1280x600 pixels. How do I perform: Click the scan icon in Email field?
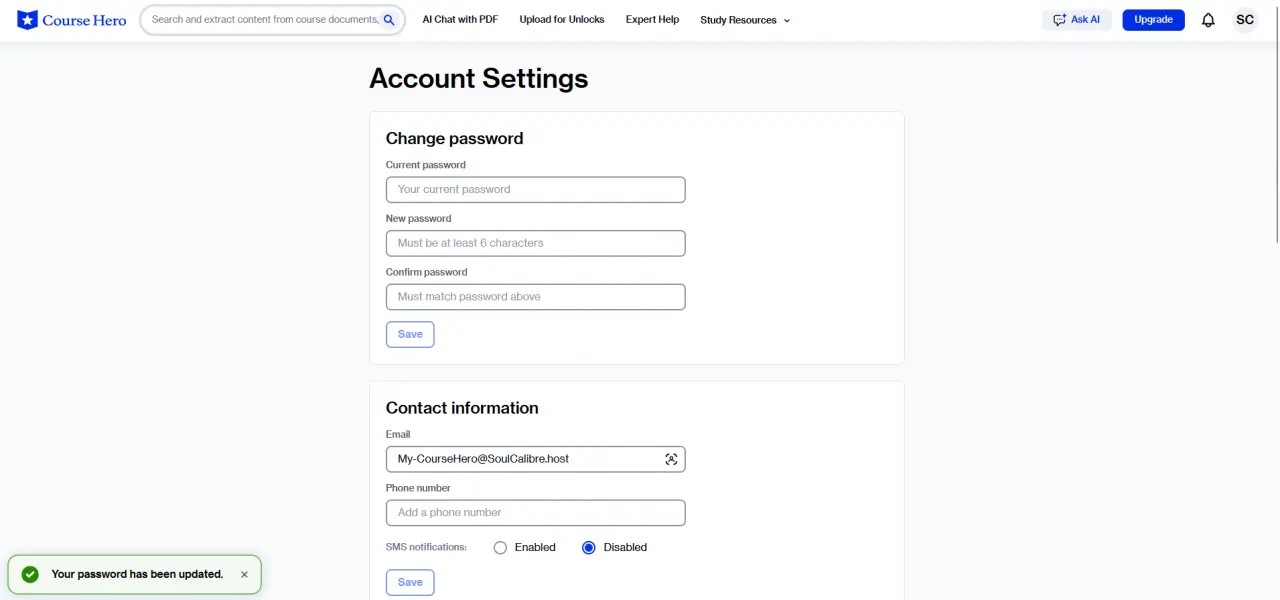point(671,459)
